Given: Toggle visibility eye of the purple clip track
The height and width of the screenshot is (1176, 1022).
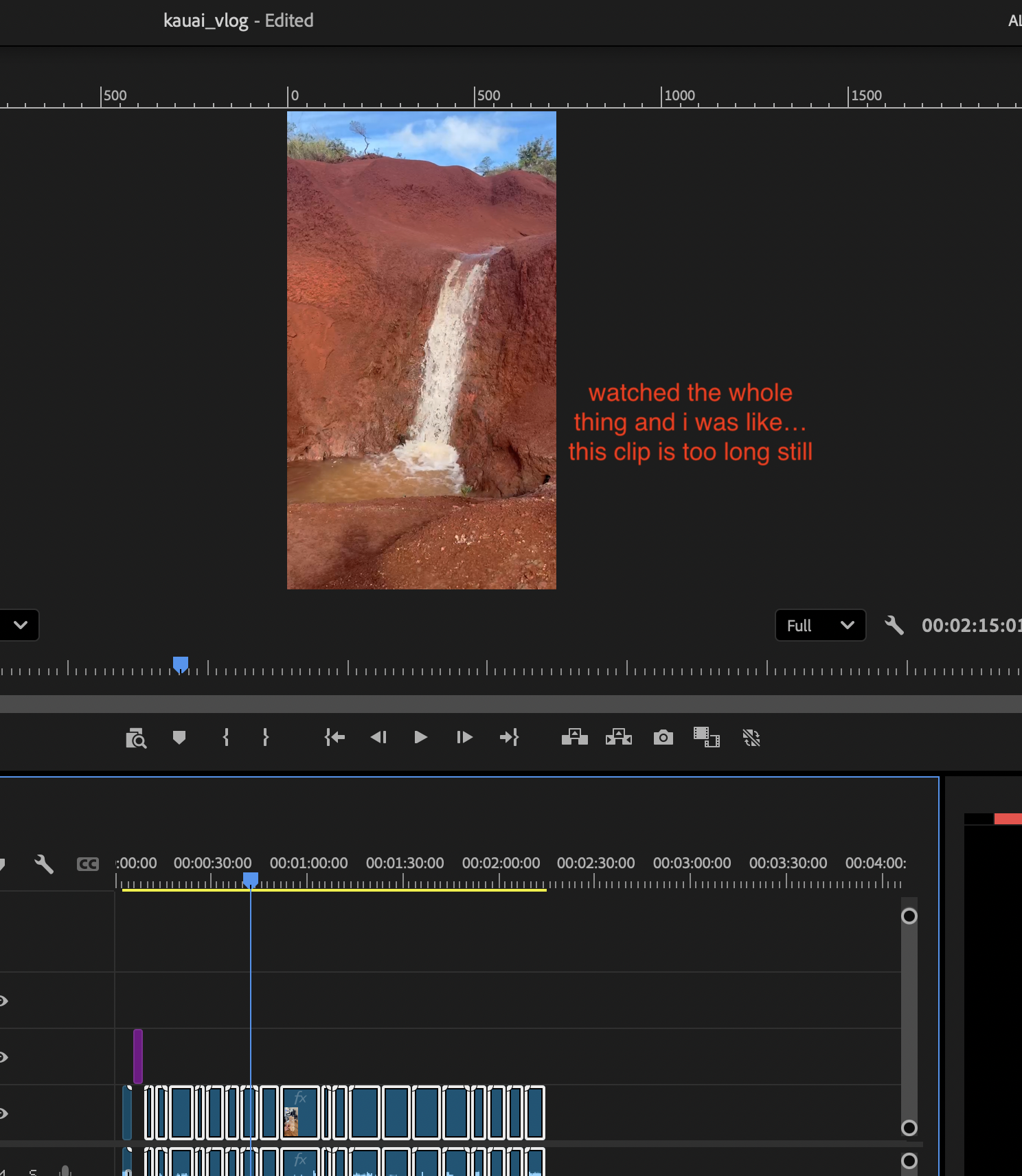Looking at the screenshot, I should (x=3, y=1057).
